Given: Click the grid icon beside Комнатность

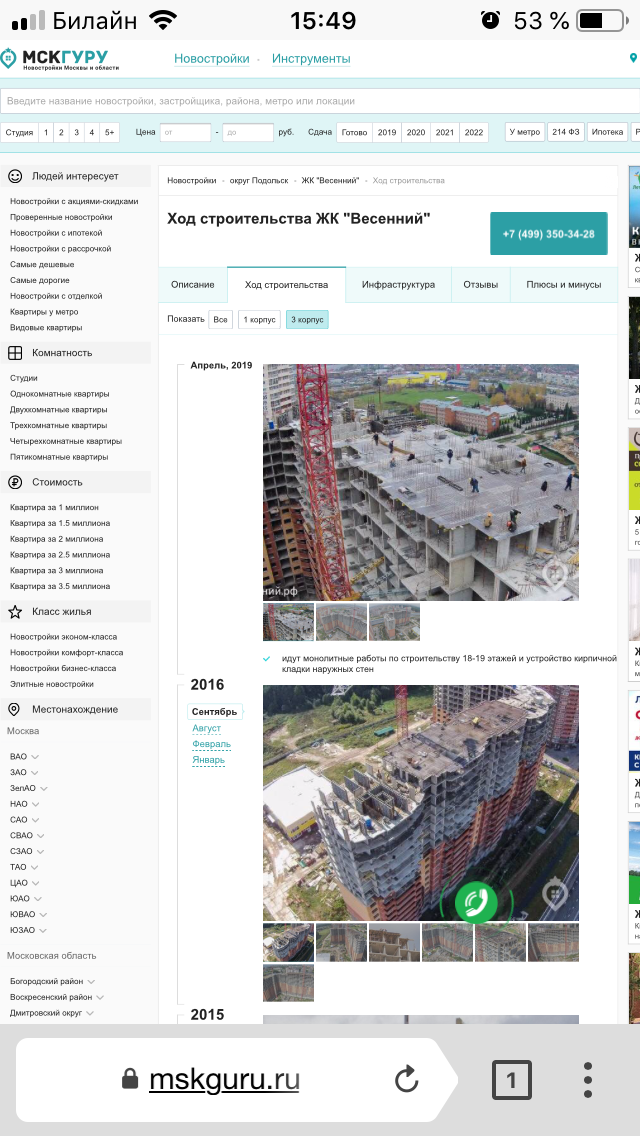Looking at the screenshot, I should tap(15, 353).
